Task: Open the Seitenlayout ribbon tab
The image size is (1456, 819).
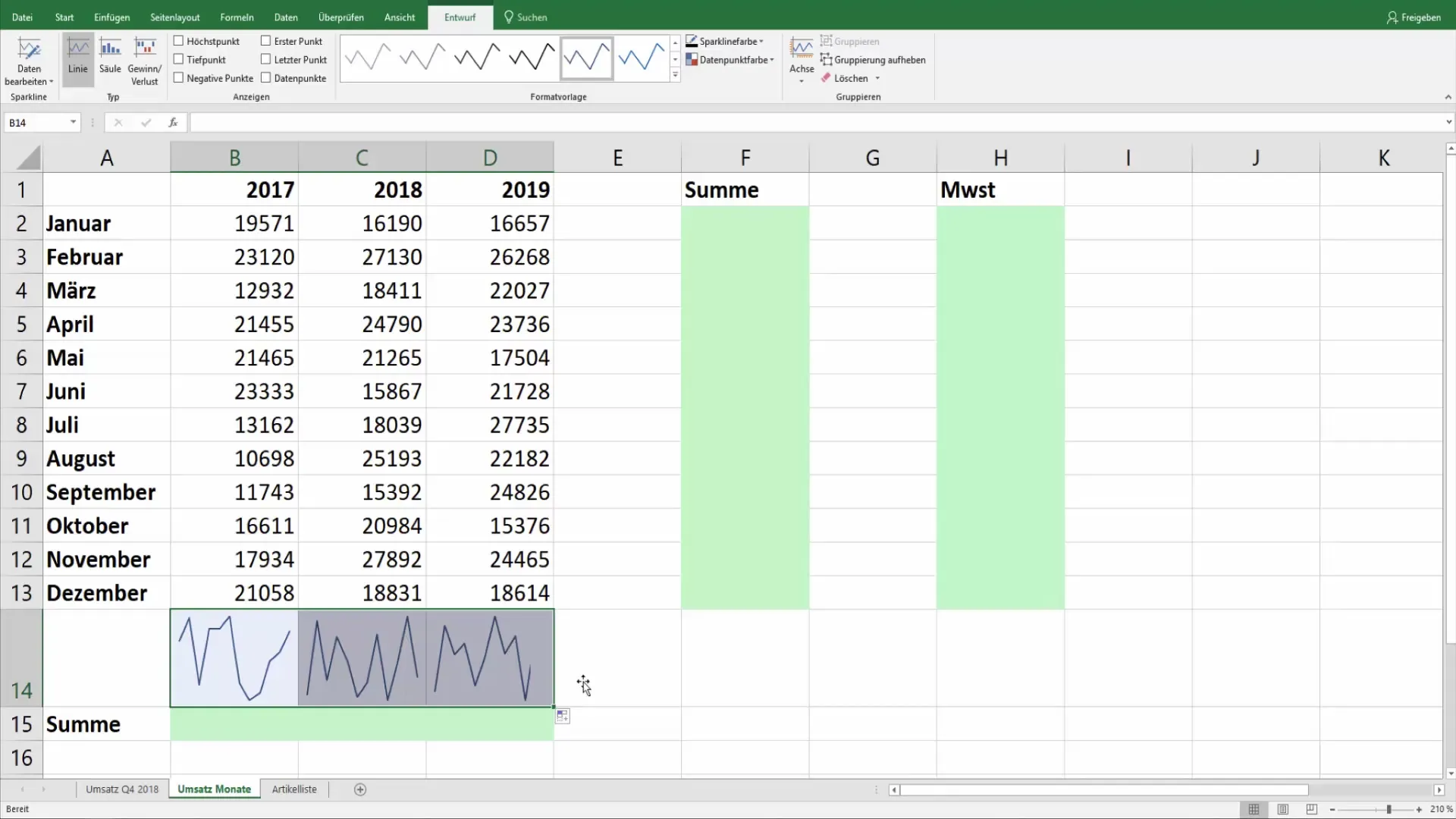Action: pos(175,17)
